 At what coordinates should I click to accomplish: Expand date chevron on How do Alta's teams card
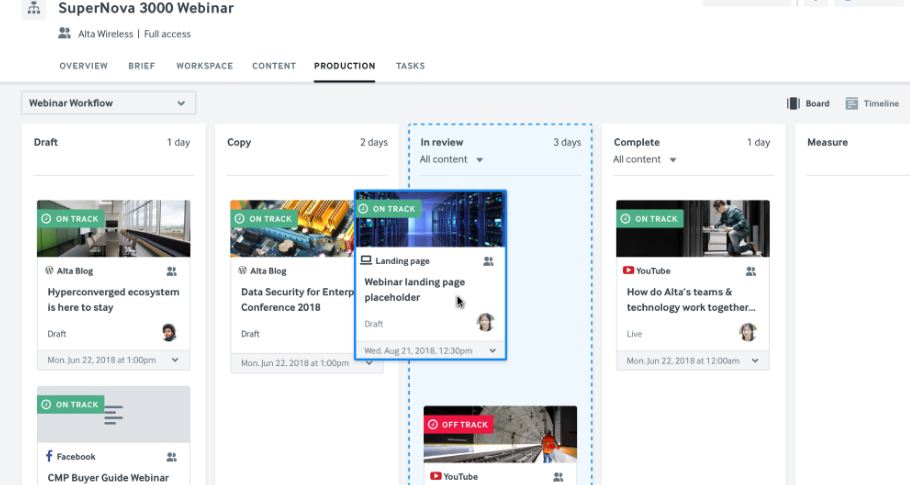tap(754, 361)
